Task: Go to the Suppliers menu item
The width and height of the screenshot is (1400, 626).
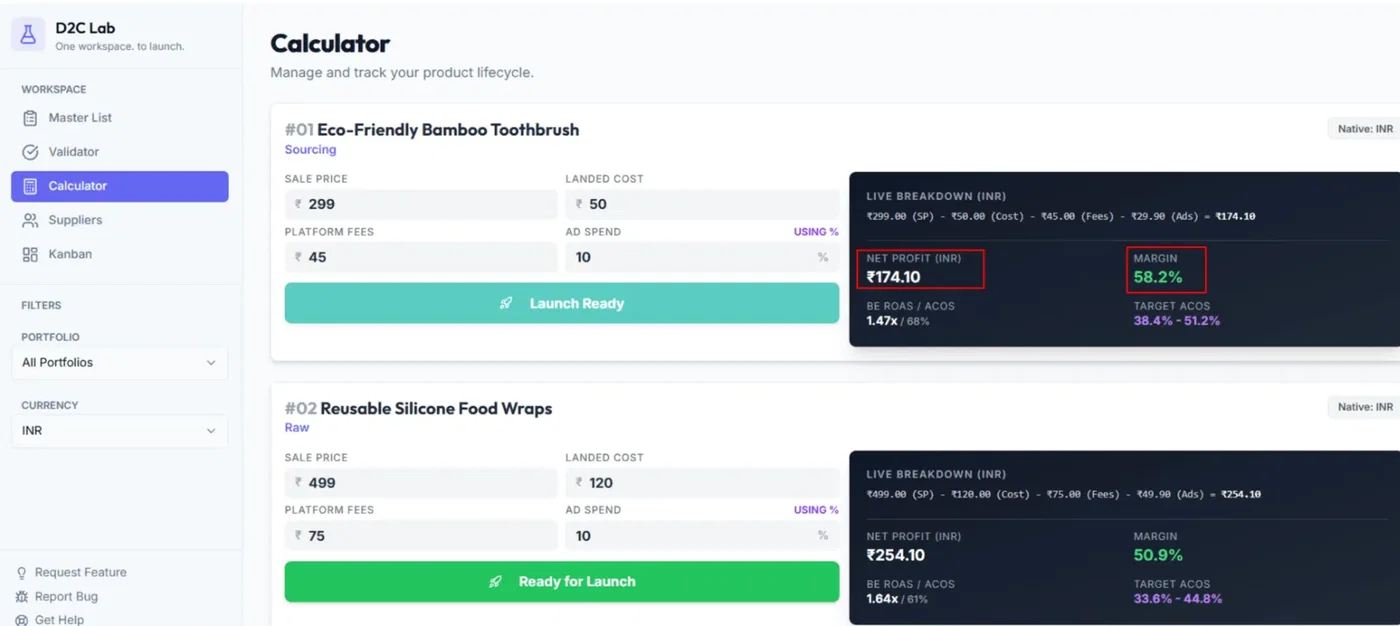Action: (75, 220)
